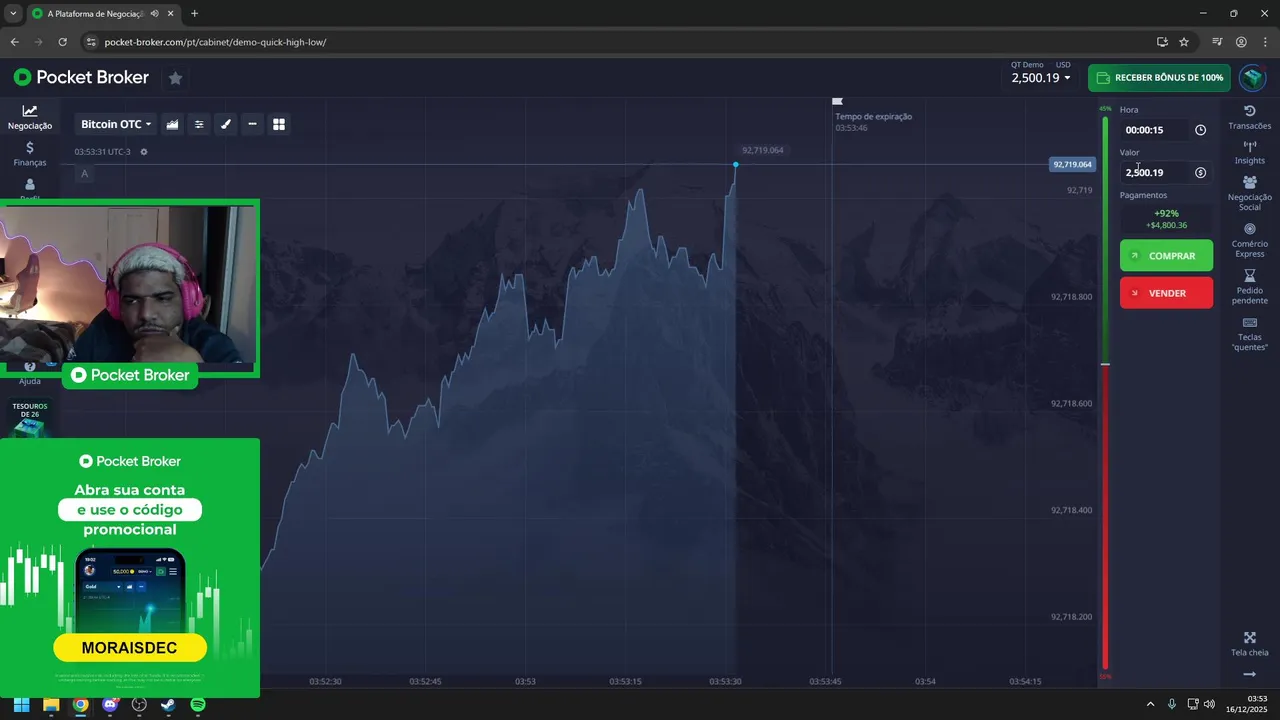Screen dimensions: 1280x720
Task: Click the horizontal line tool icon
Action: click(252, 124)
